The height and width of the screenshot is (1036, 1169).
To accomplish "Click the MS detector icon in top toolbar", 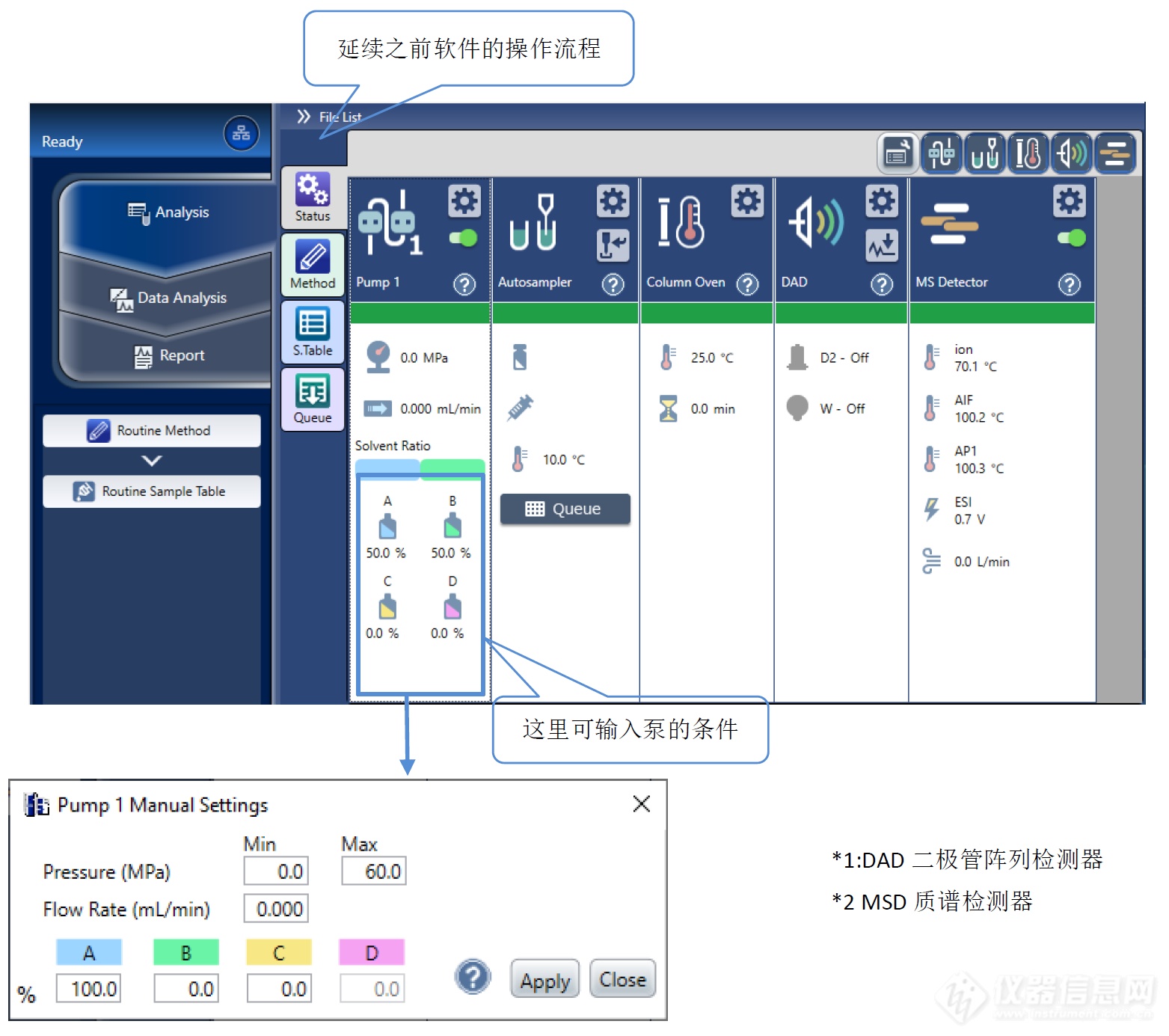I will pyautogui.click(x=1115, y=153).
